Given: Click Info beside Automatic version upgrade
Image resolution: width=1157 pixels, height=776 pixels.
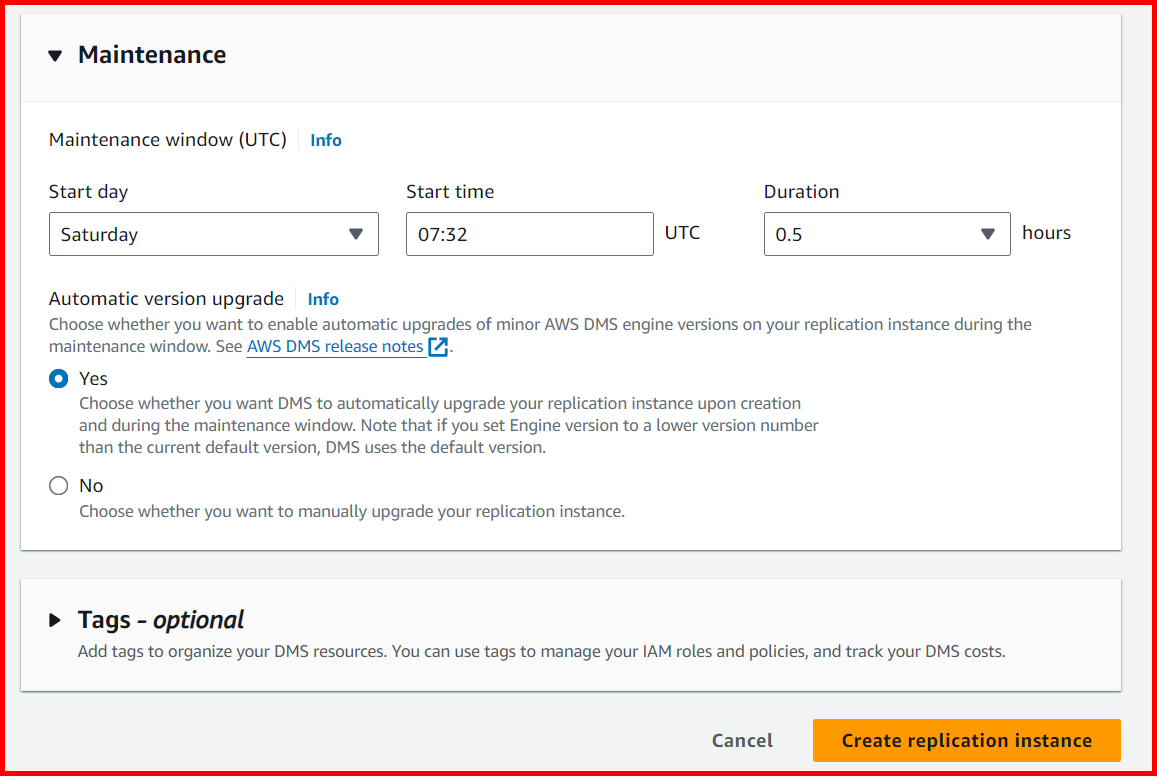Looking at the screenshot, I should coord(322,298).
